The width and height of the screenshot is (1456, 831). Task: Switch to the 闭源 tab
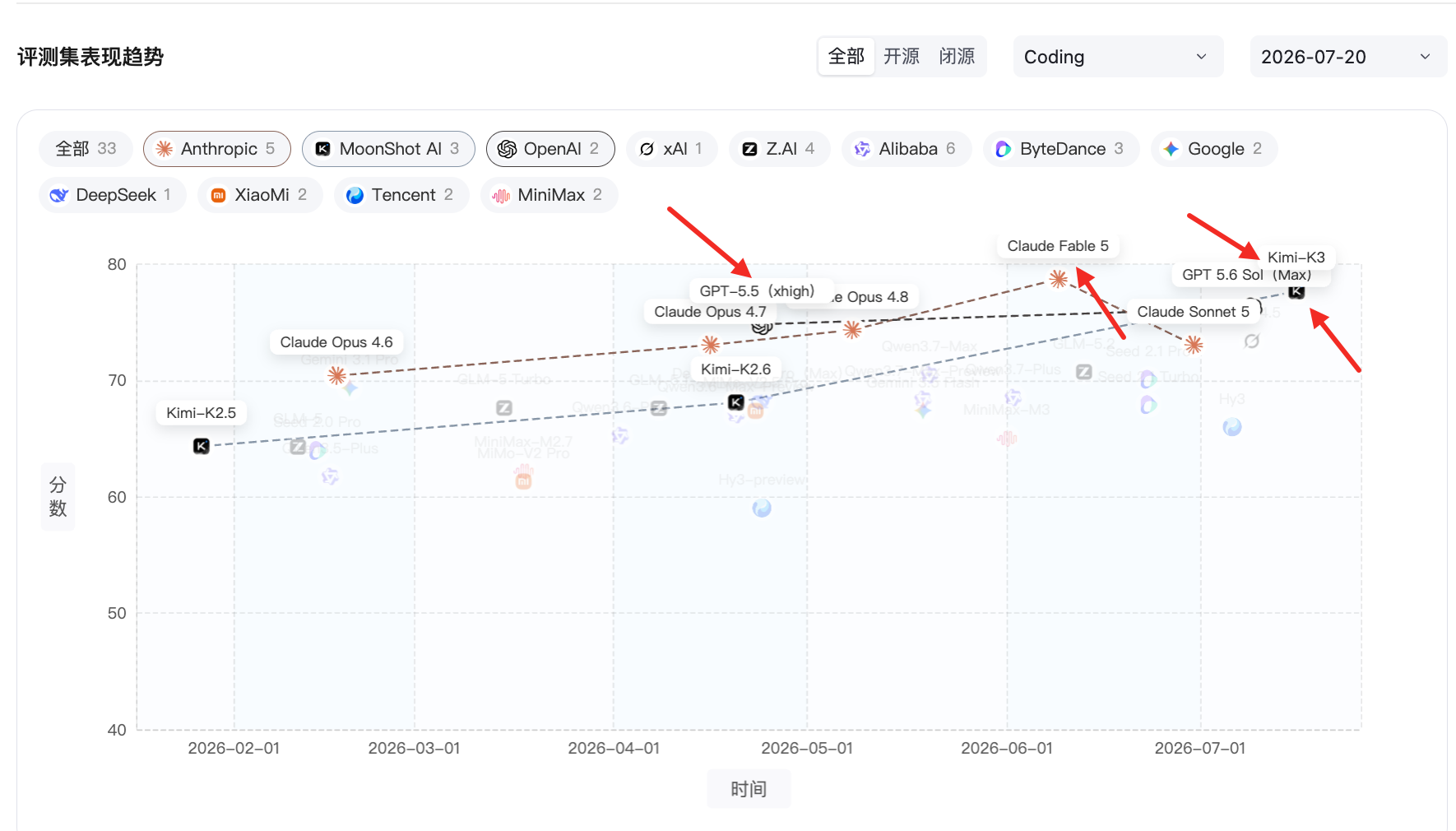click(x=957, y=57)
